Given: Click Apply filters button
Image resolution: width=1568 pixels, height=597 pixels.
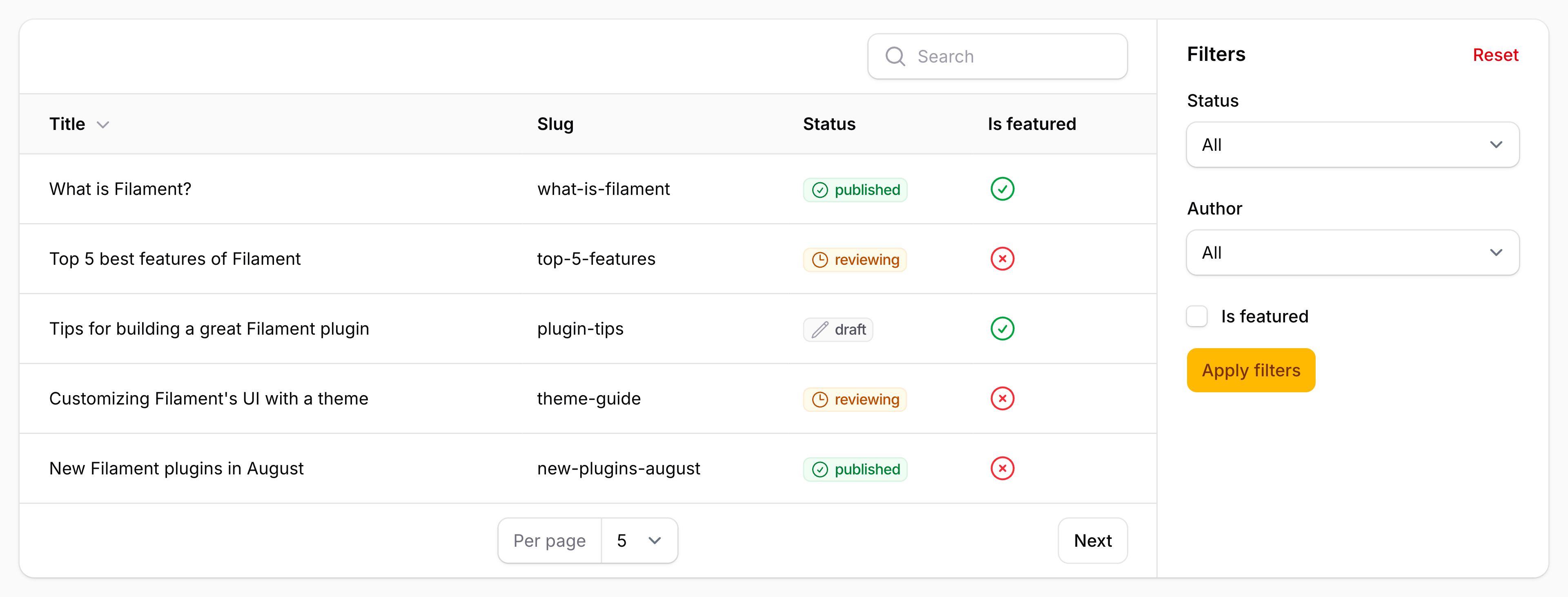Looking at the screenshot, I should pos(1251,370).
